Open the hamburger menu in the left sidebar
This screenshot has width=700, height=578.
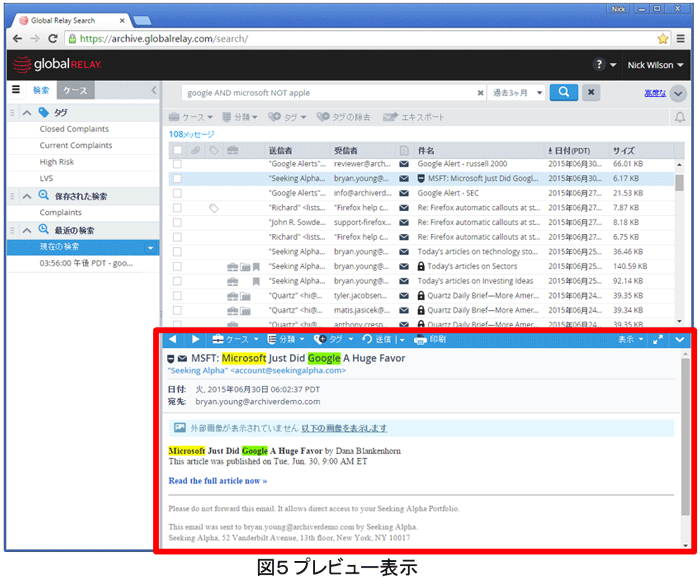(16, 90)
